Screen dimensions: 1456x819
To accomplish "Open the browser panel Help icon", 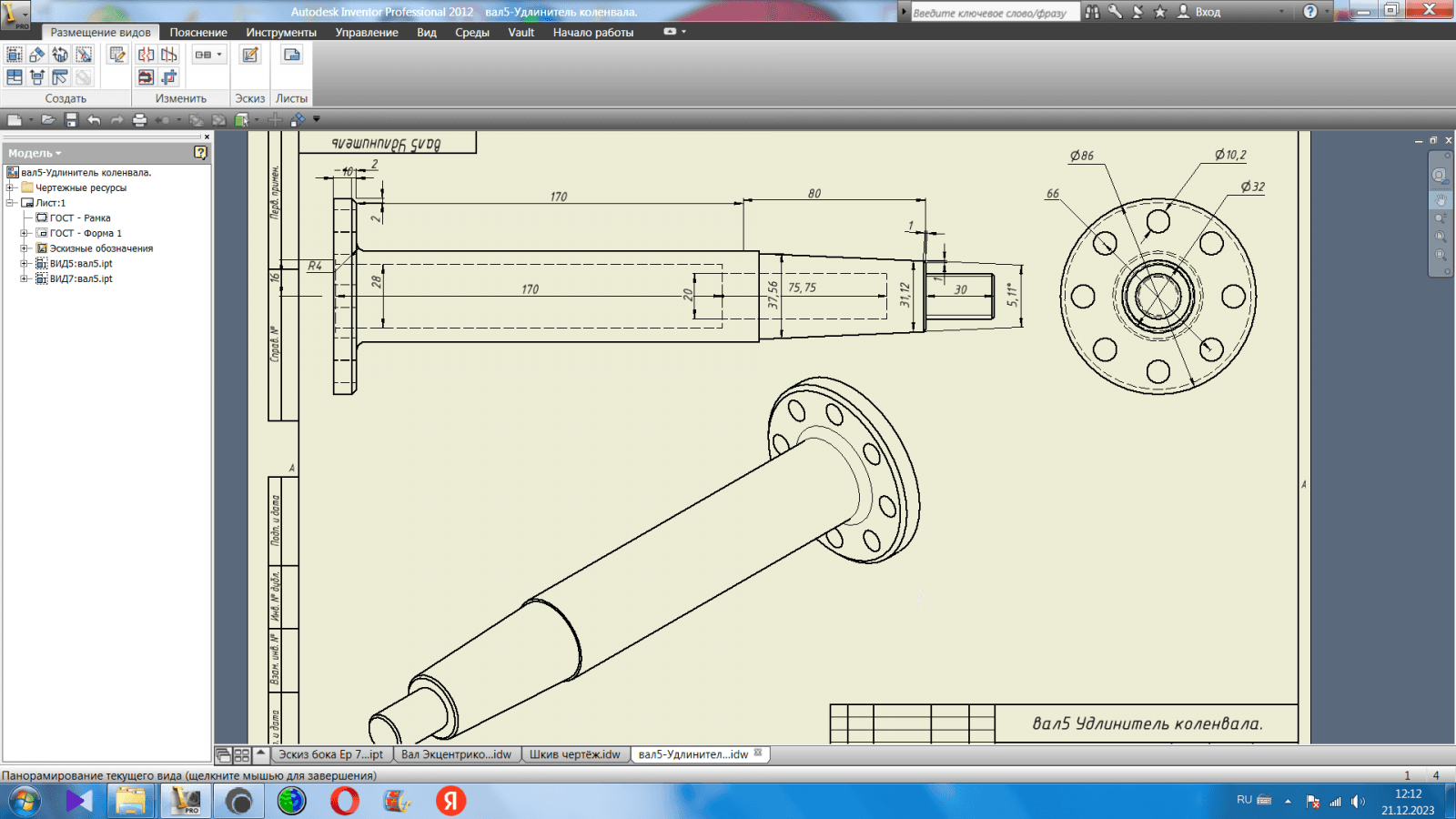I will click(200, 153).
